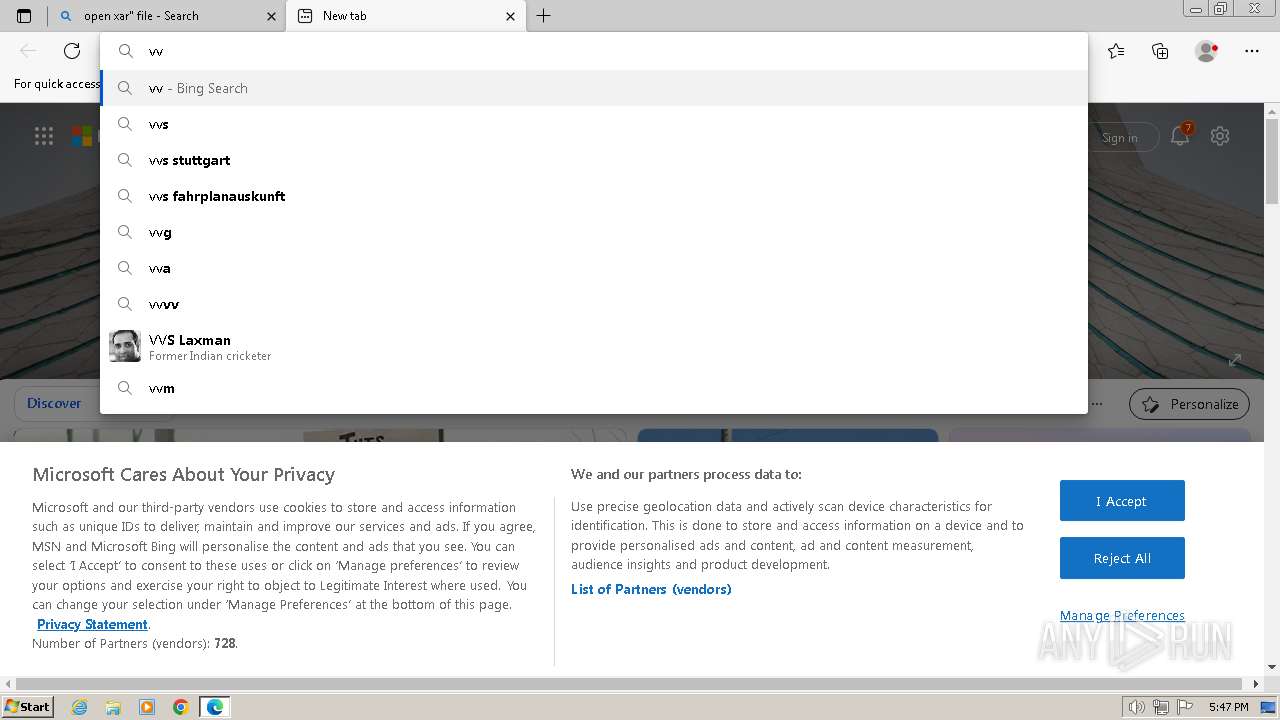Click the VVS Laxman portrait thumbnail
Image resolution: width=1280 pixels, height=720 pixels.
click(125, 346)
